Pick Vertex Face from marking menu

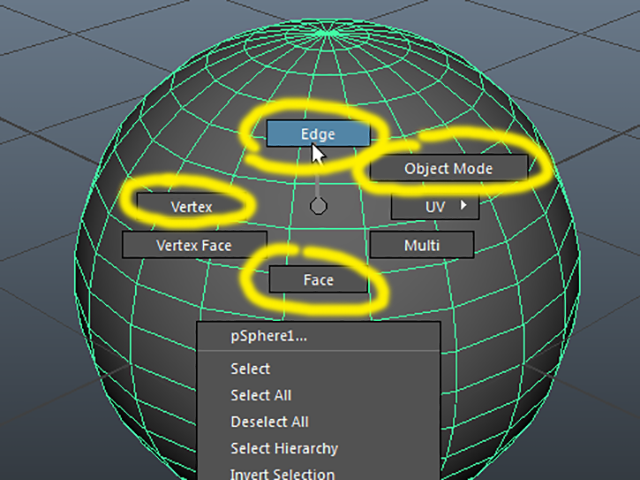click(x=194, y=245)
